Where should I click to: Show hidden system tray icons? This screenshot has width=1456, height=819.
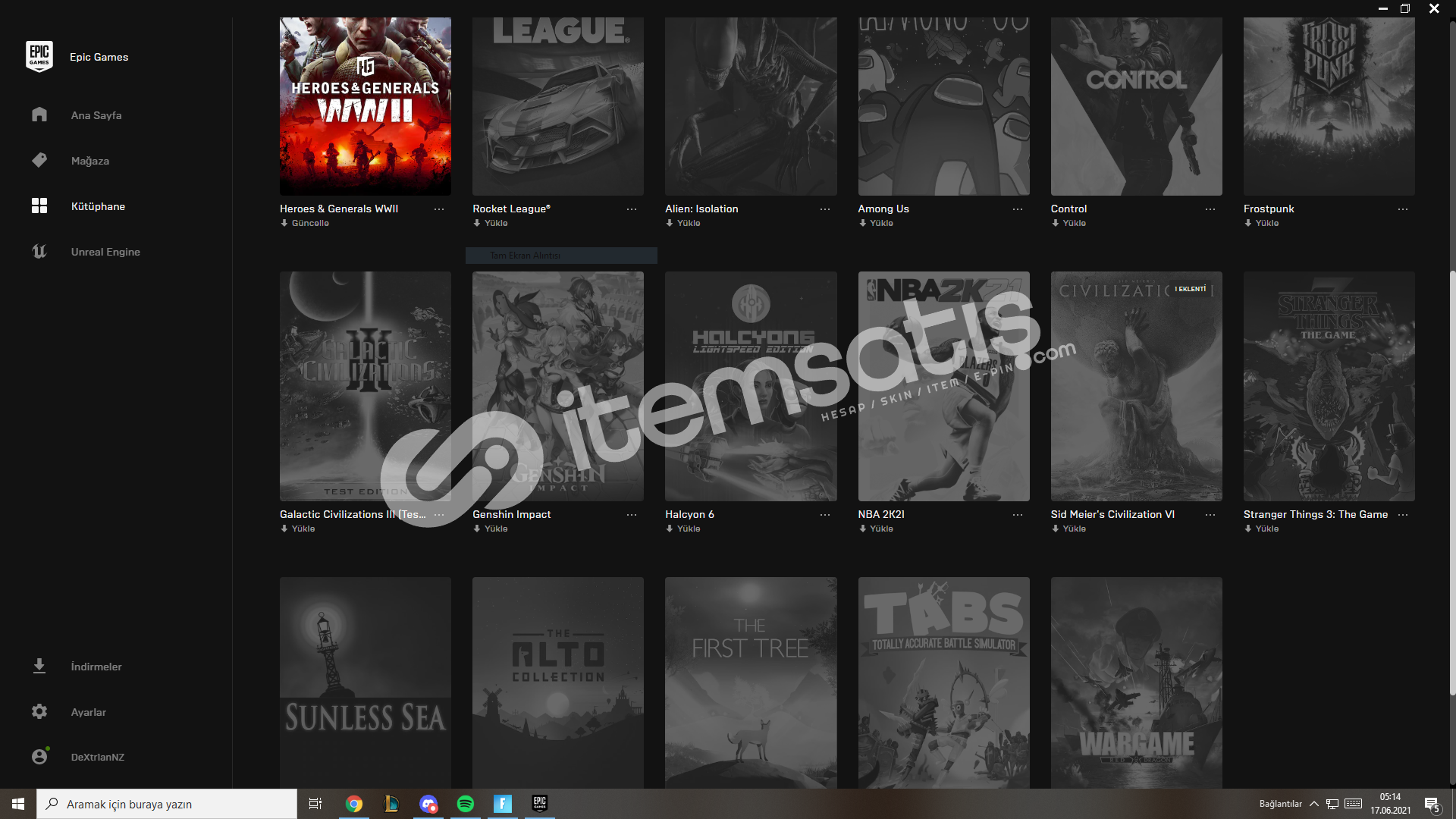[1314, 804]
